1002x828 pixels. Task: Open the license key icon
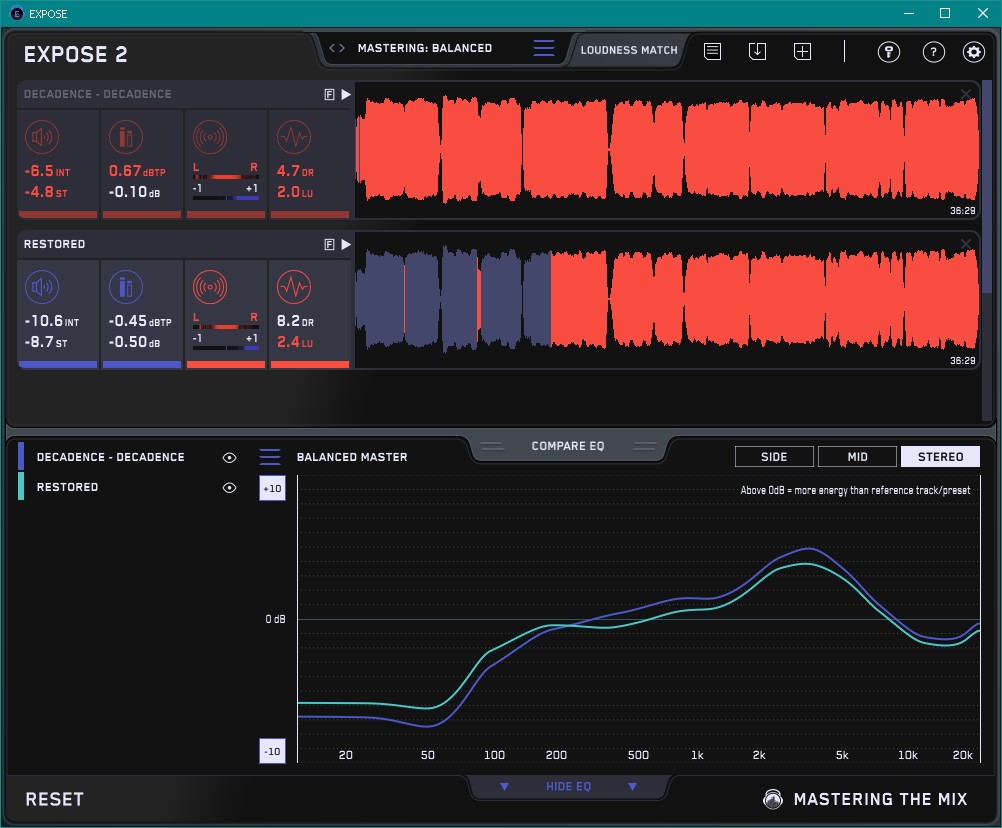coord(888,52)
